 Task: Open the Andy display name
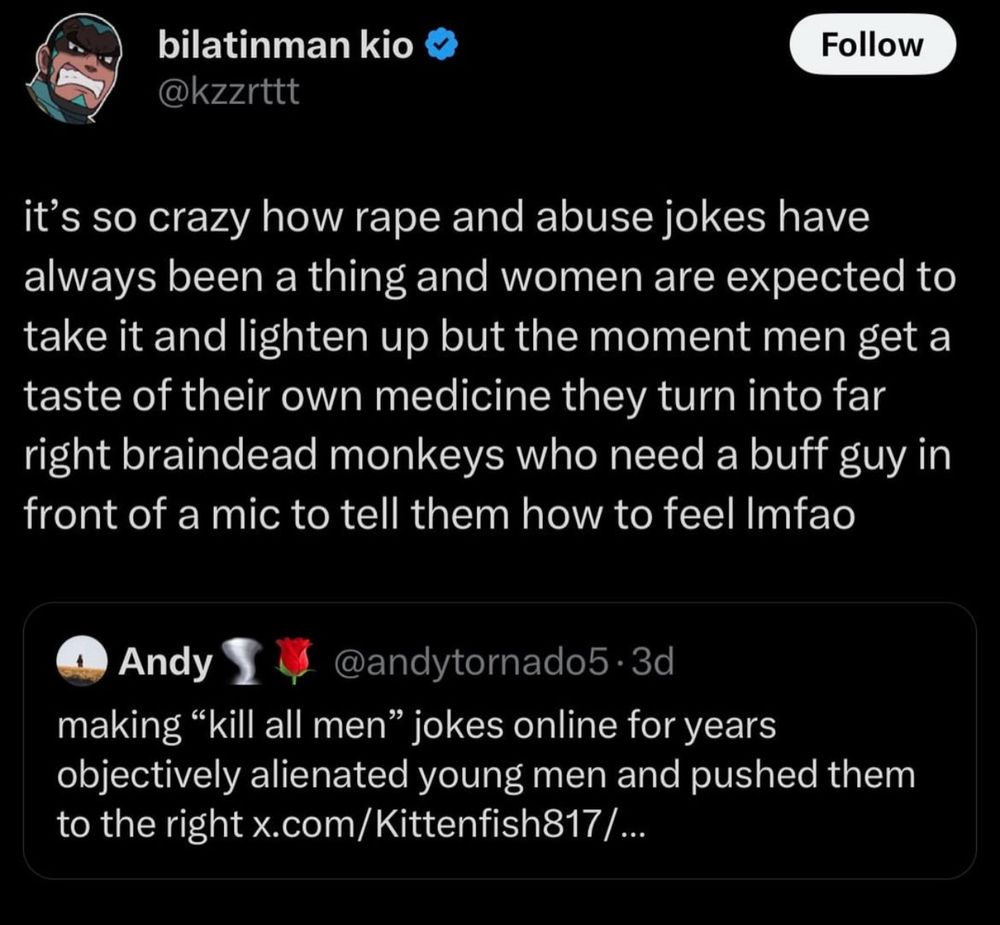click(x=165, y=662)
